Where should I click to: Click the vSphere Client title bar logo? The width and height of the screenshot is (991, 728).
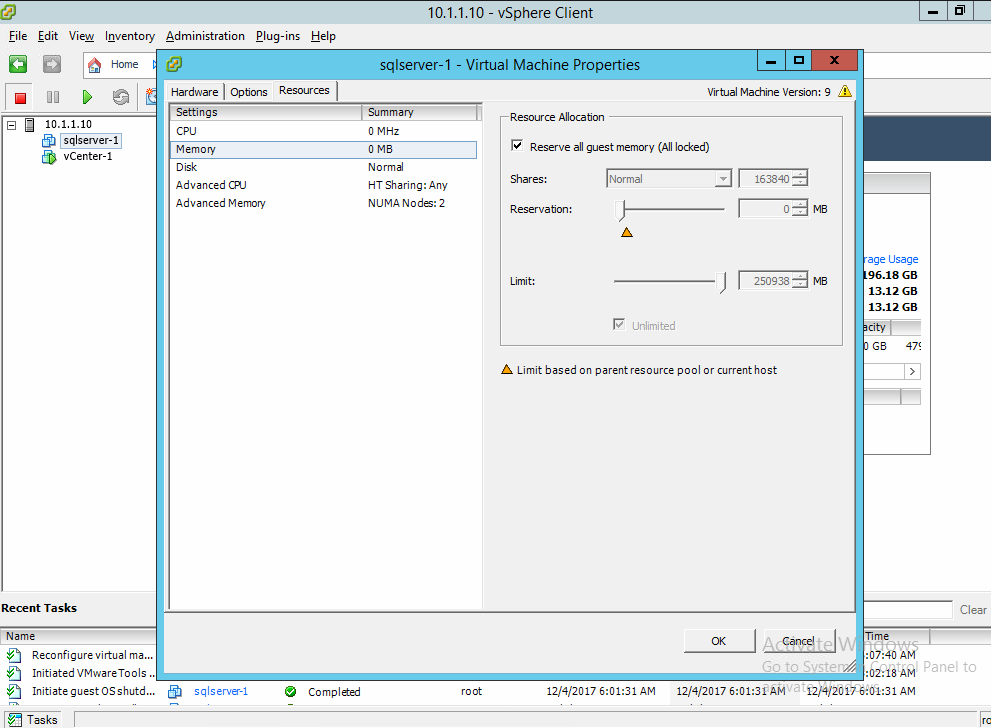pos(8,11)
